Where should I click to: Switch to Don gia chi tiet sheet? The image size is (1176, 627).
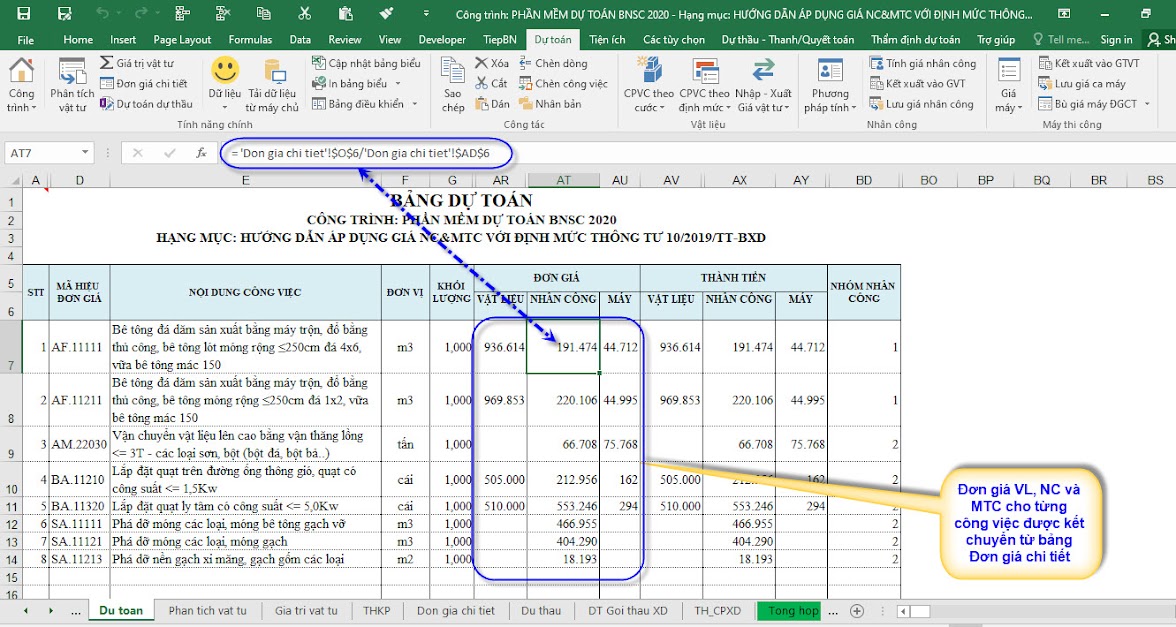[x=456, y=610]
